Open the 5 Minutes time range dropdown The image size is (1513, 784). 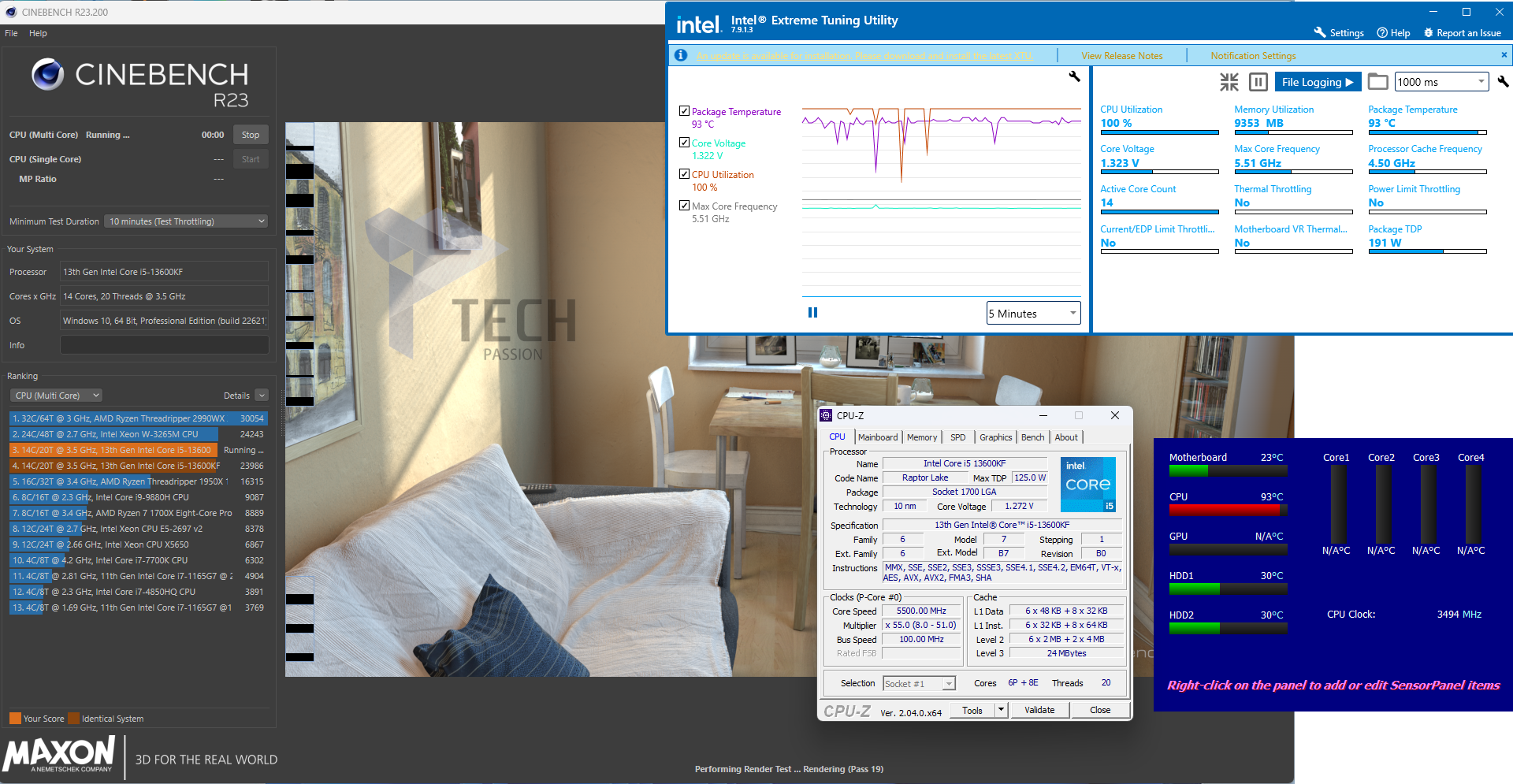point(1033,314)
